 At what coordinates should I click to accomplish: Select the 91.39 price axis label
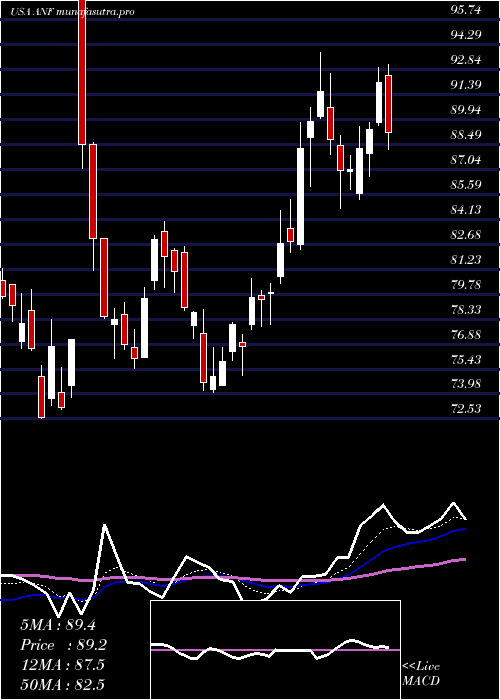point(466,85)
